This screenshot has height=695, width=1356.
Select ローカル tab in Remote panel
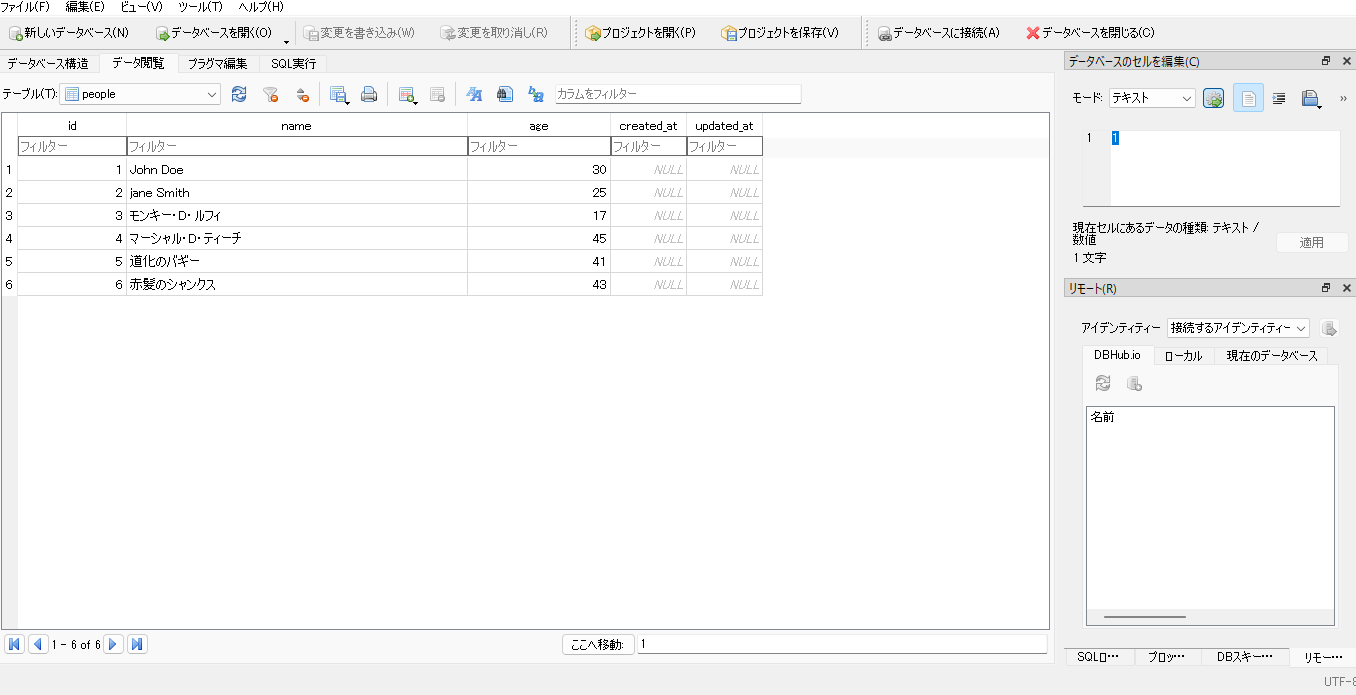(1183, 356)
